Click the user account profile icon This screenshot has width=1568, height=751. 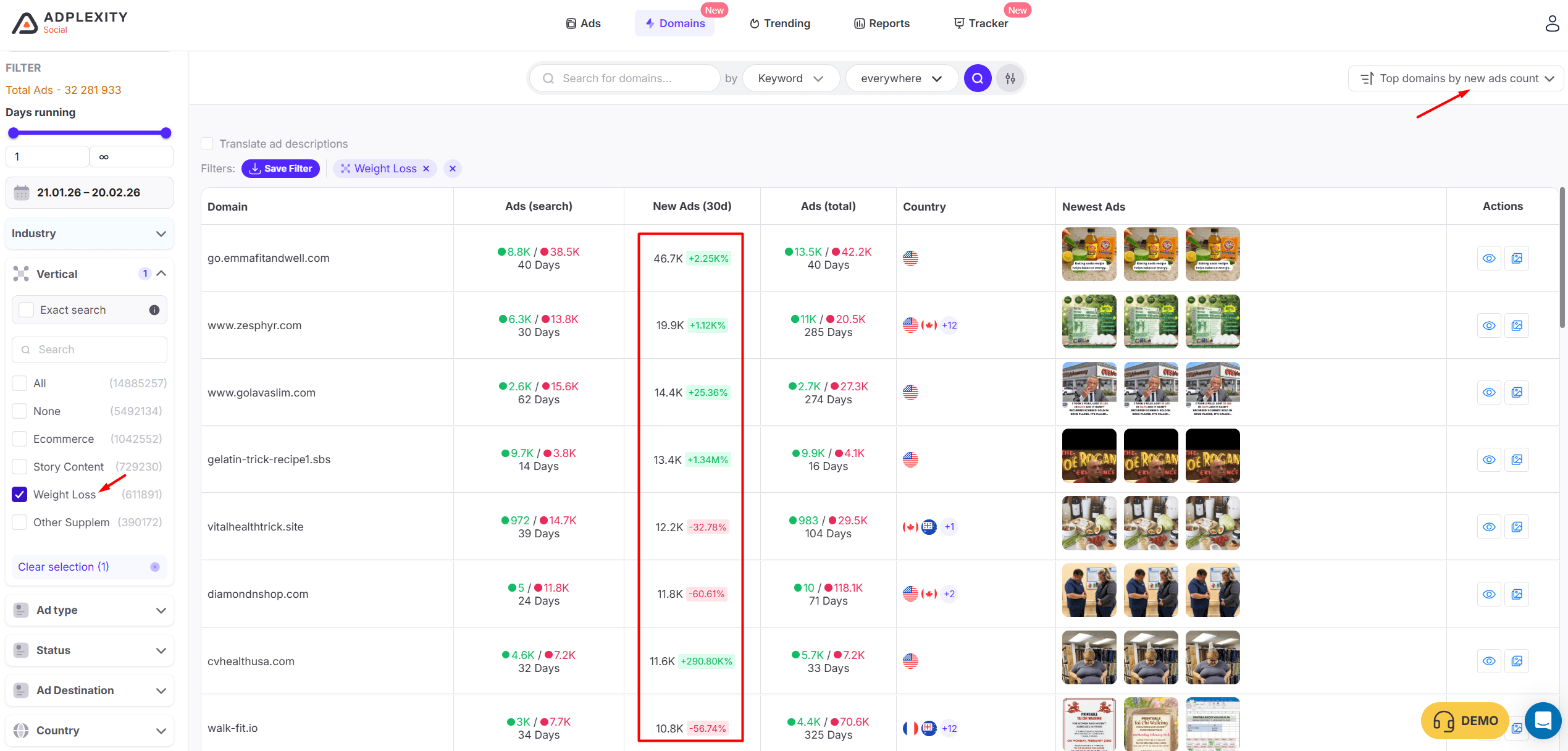pos(1551,23)
